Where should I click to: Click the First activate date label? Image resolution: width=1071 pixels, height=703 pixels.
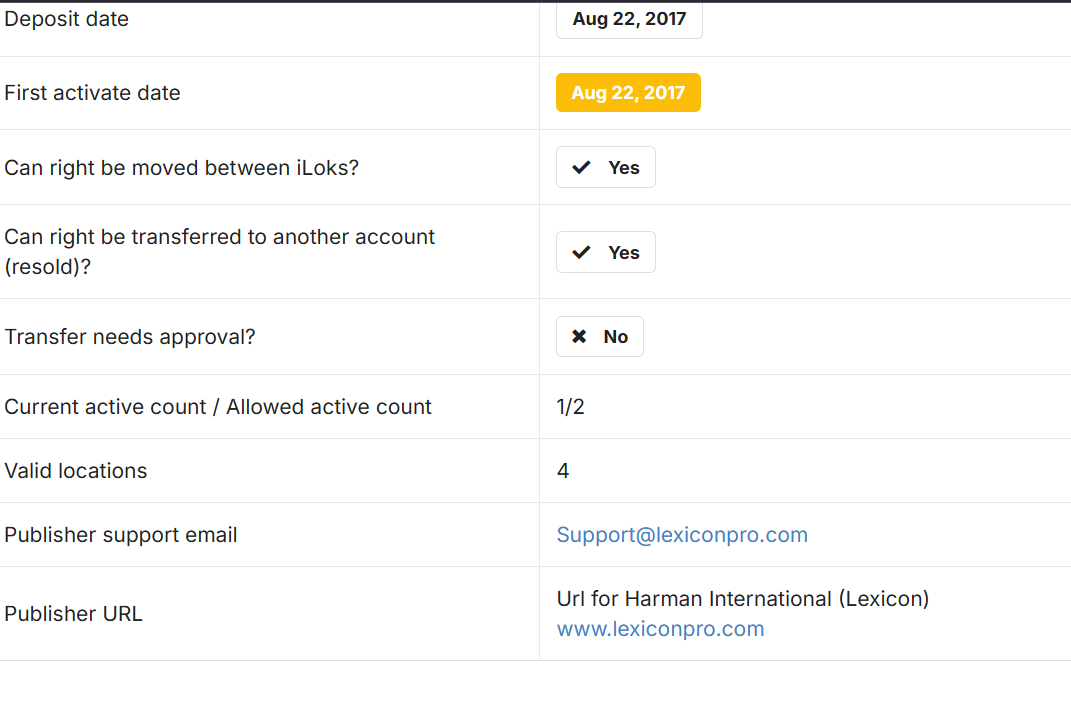(92, 93)
